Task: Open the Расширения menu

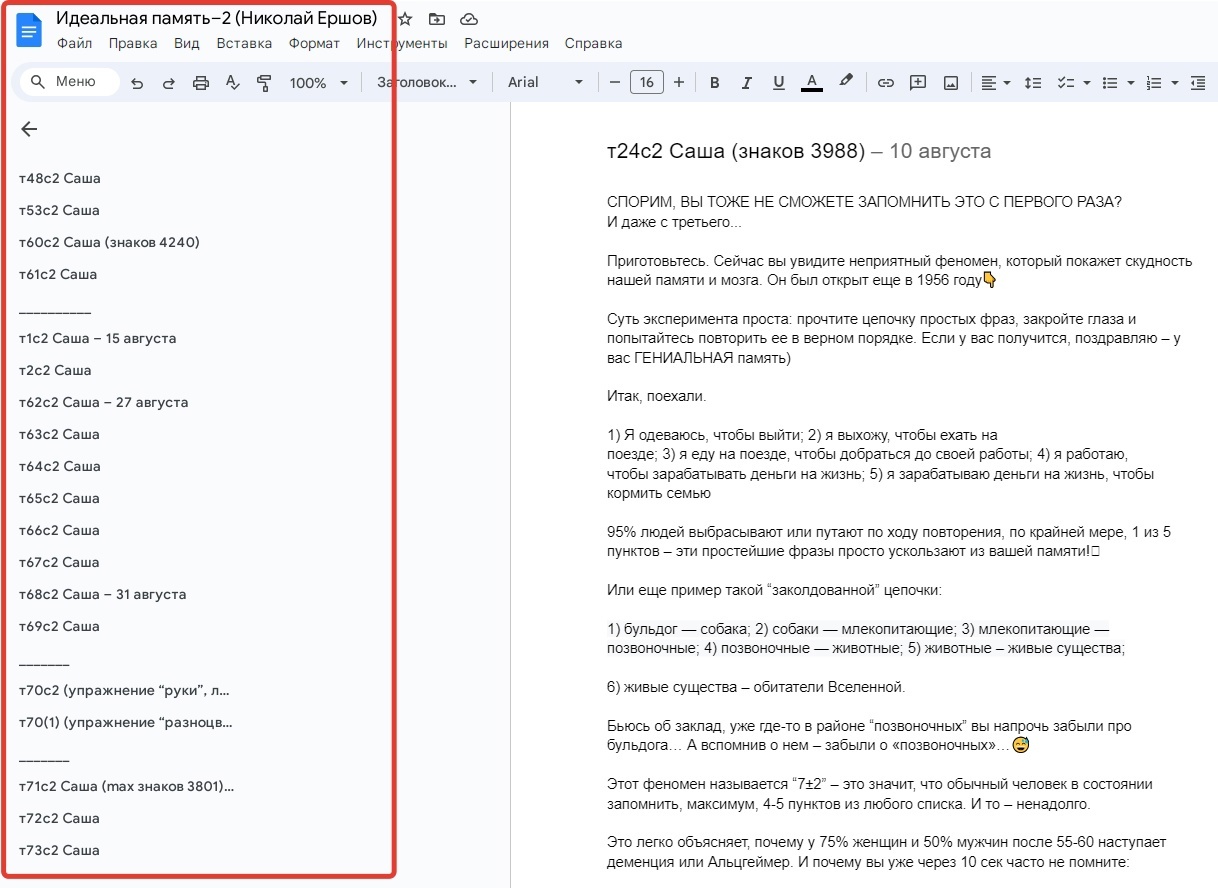Action: pos(506,43)
